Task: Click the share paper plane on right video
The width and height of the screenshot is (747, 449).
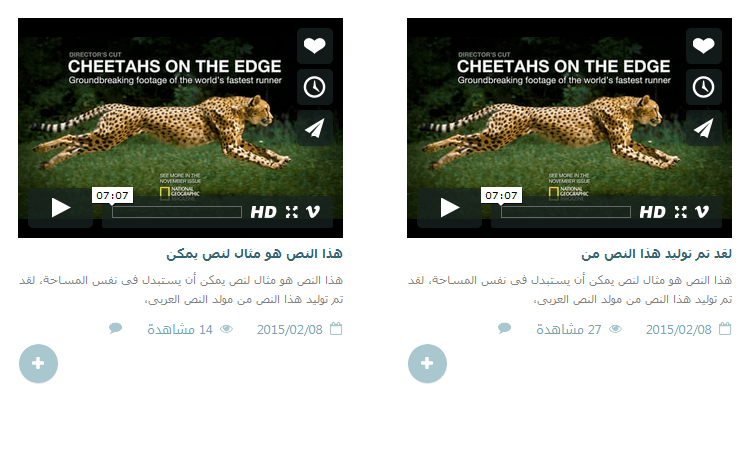Action: click(x=703, y=128)
